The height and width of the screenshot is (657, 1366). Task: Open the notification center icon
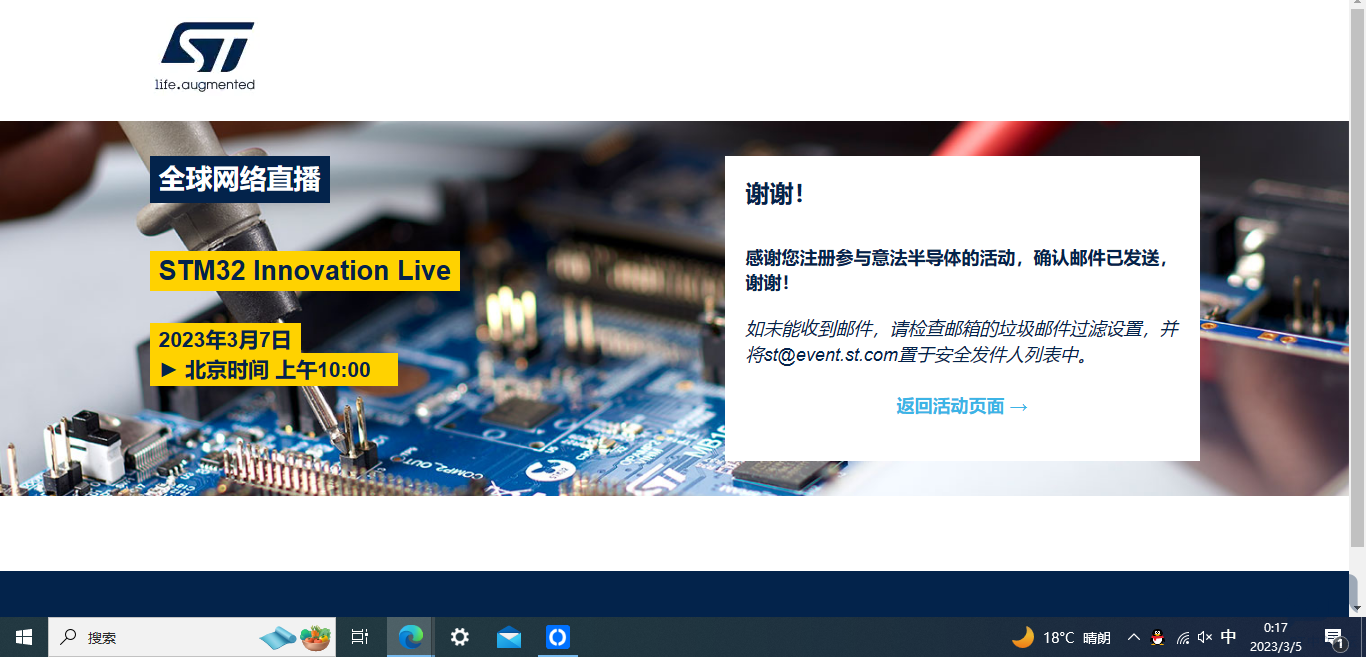1334,637
